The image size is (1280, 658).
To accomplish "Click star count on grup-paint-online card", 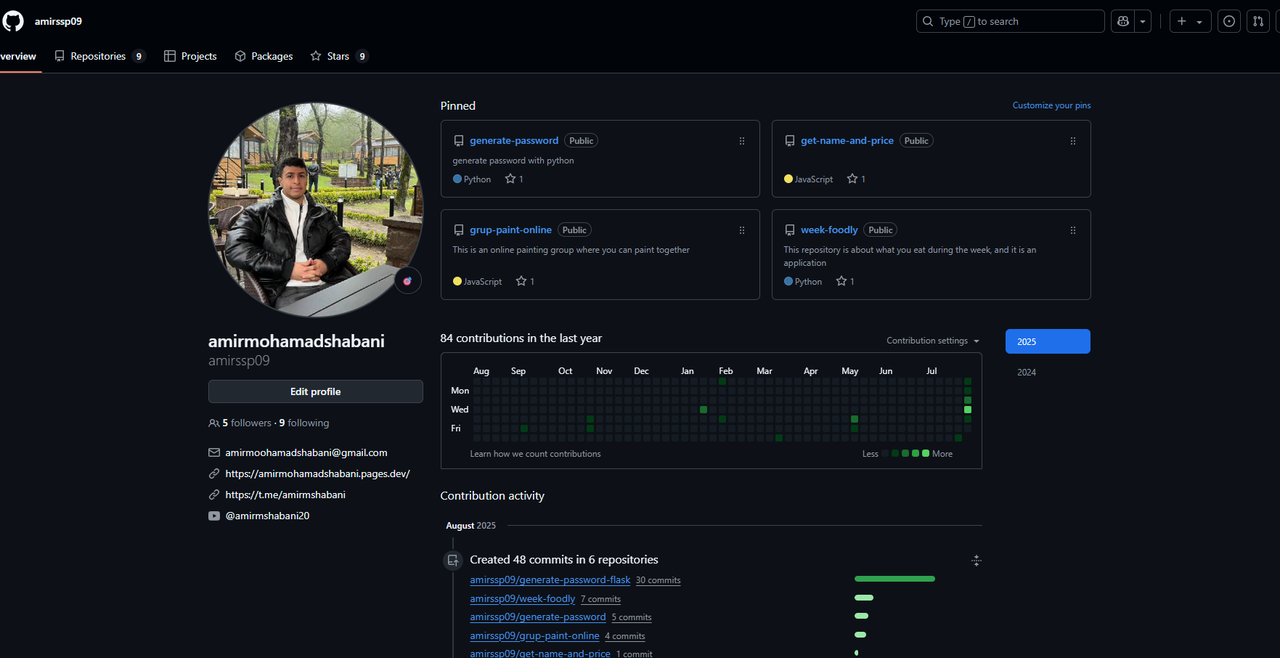I will point(525,281).
